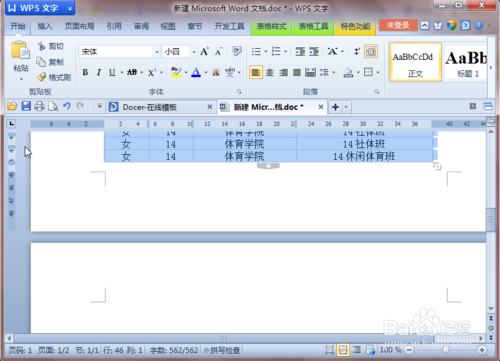Viewport: 500px width, 361px height.
Task: Open the font name dropdown 宋体
Action: [157, 52]
